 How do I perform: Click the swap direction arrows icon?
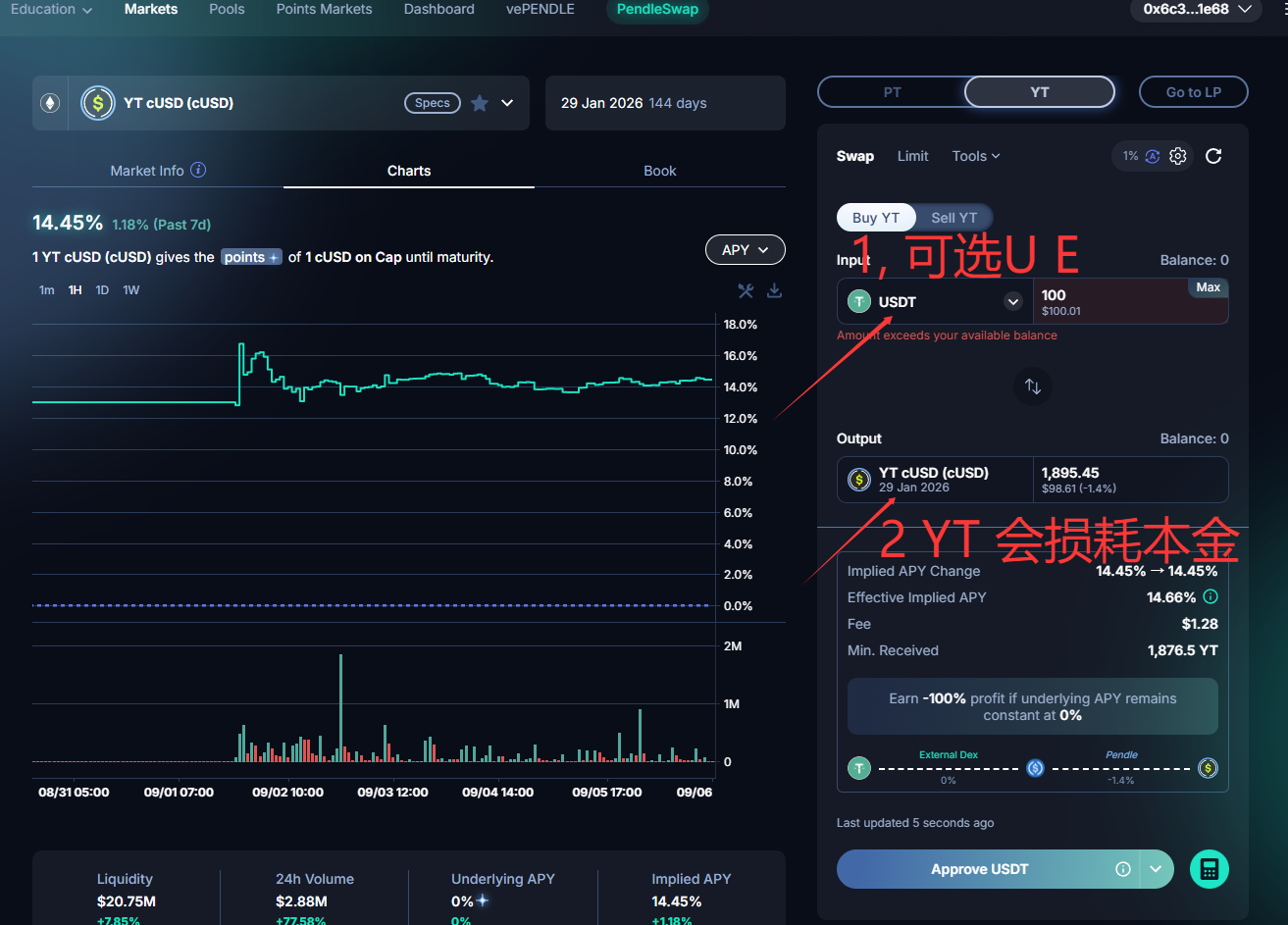(1032, 386)
